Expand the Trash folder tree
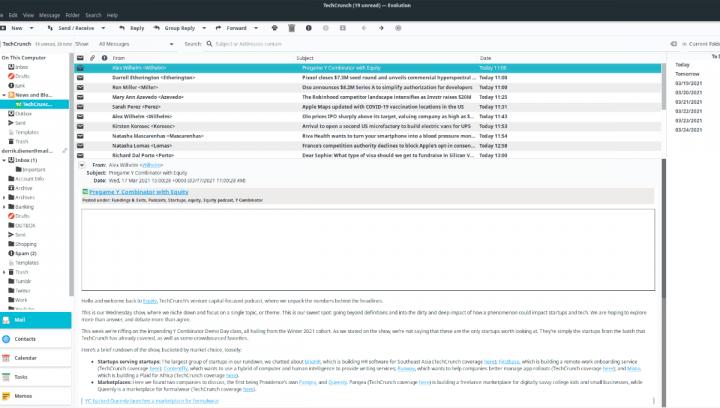The width and height of the screenshot is (720, 408). click(4, 271)
